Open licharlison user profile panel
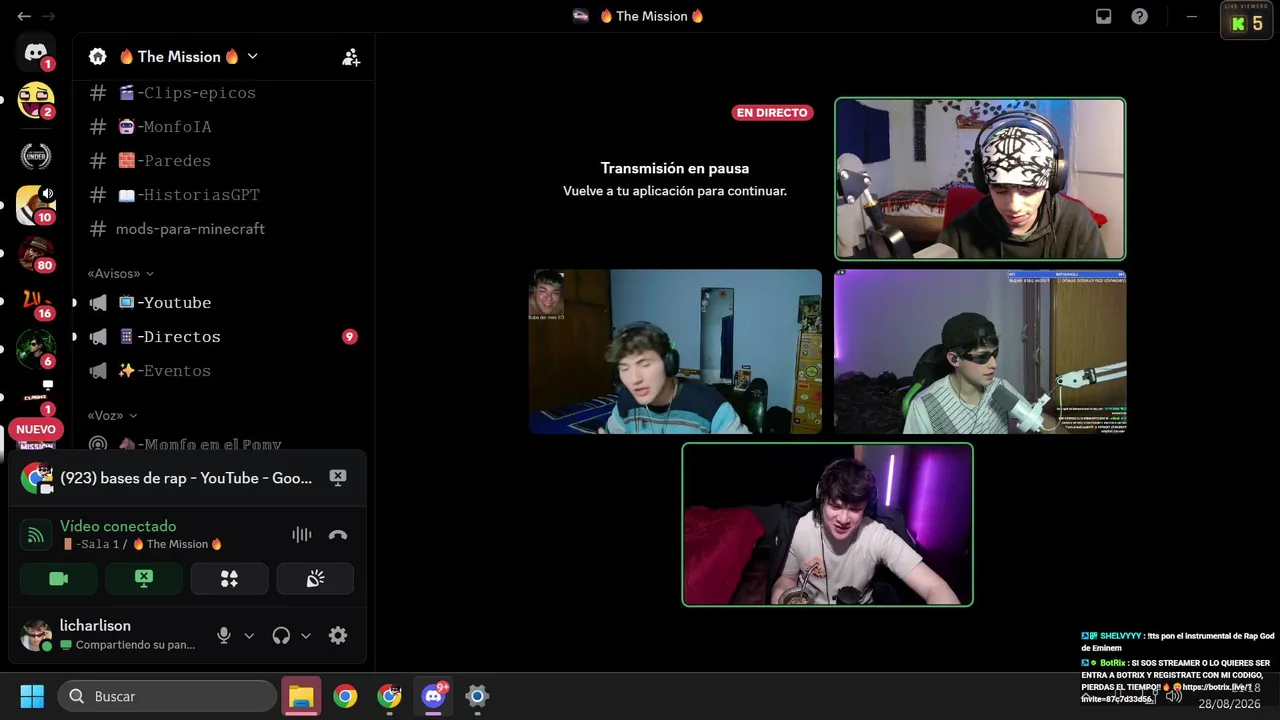Viewport: 1280px width, 720px height. (x=110, y=635)
